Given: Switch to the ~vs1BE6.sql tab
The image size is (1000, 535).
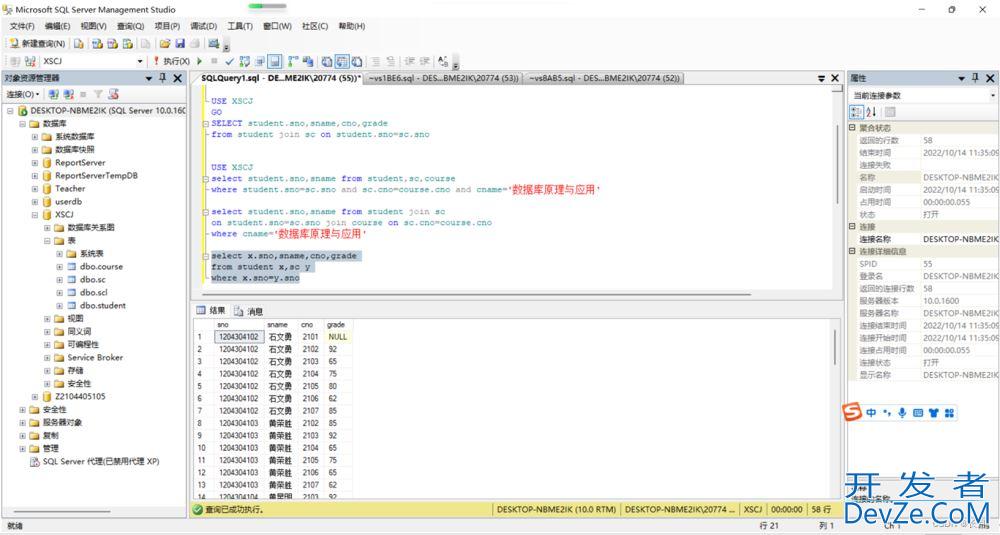Looking at the screenshot, I should pos(443,78).
